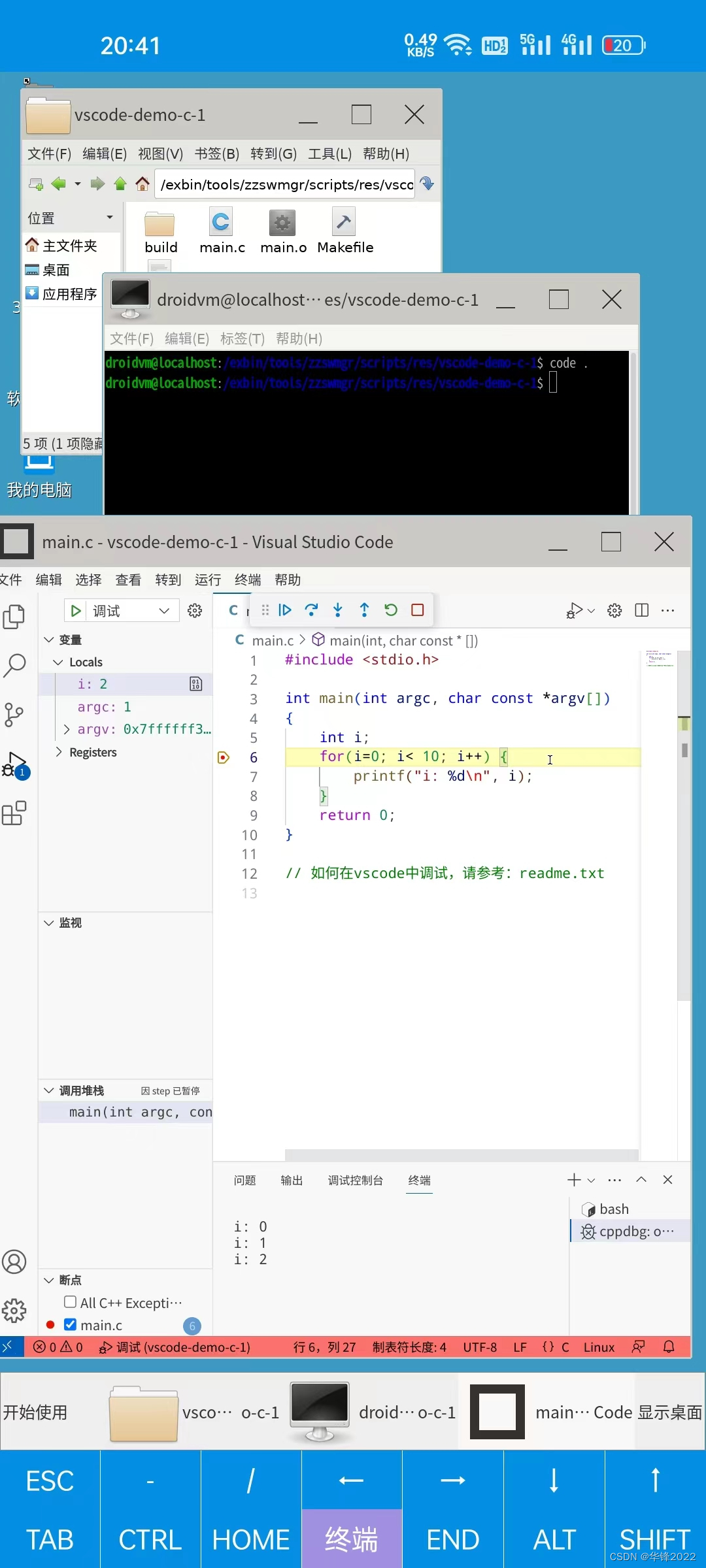This screenshot has height=1568, width=706.
Task: Collapse the 断点 section
Action: coord(48,1280)
